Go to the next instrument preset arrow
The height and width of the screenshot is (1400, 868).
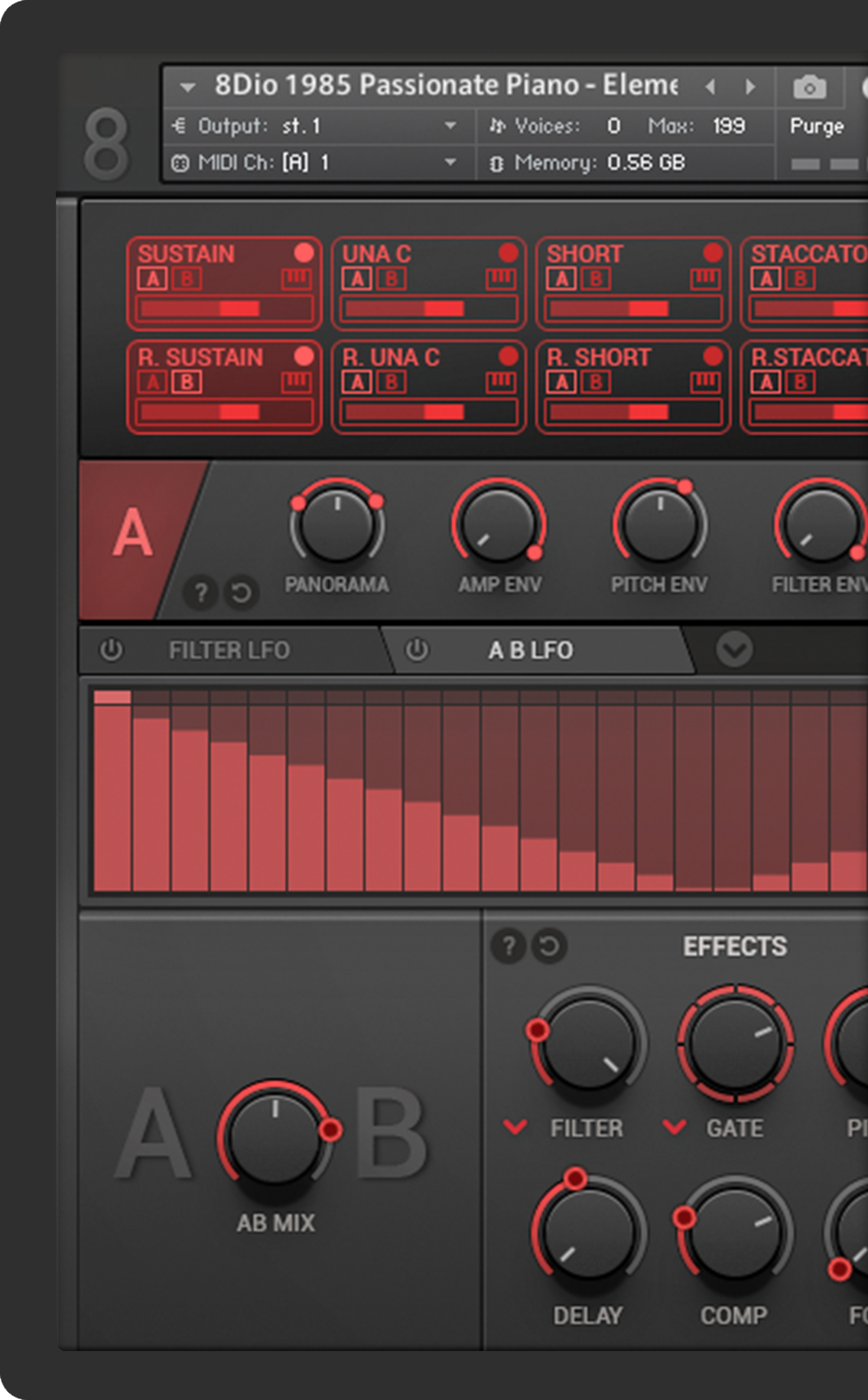point(750,86)
